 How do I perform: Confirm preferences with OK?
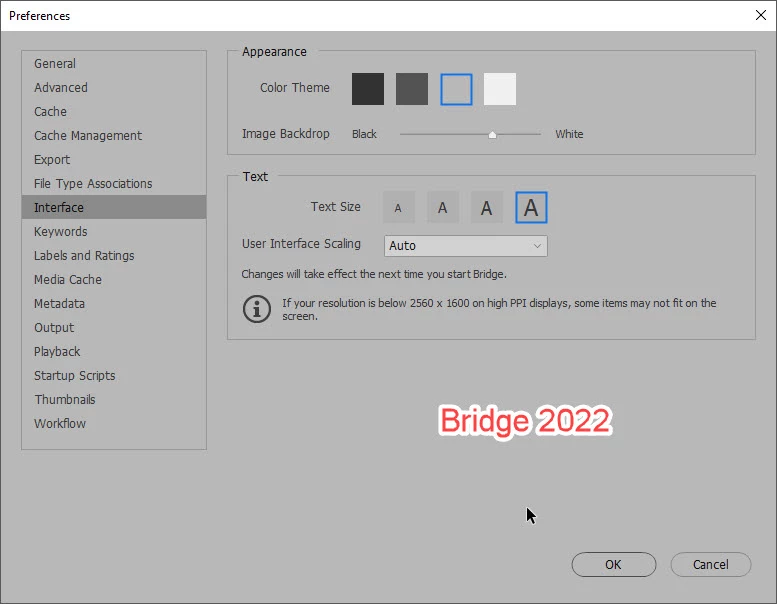(x=613, y=564)
